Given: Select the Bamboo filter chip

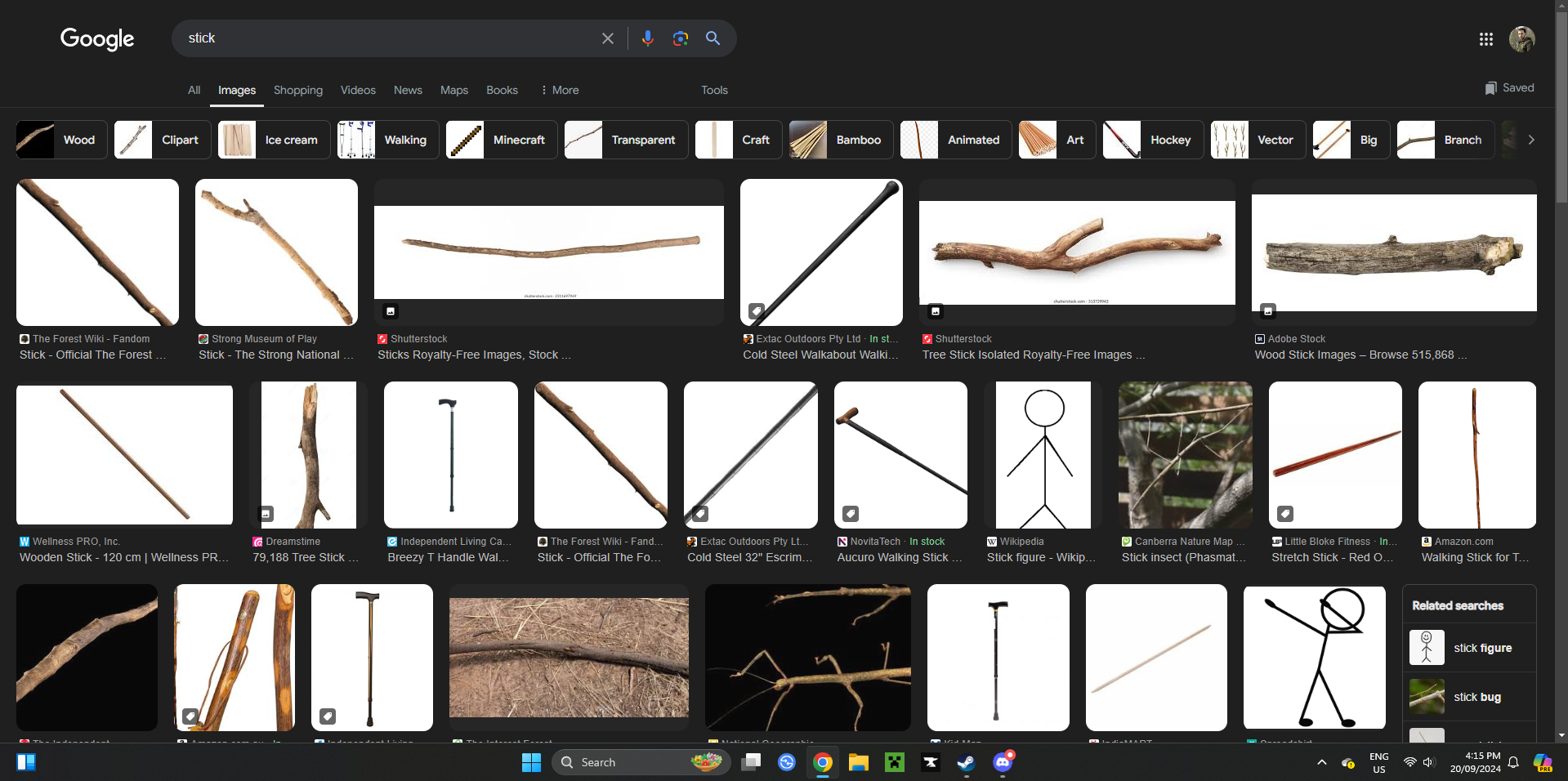Looking at the screenshot, I should (841, 140).
